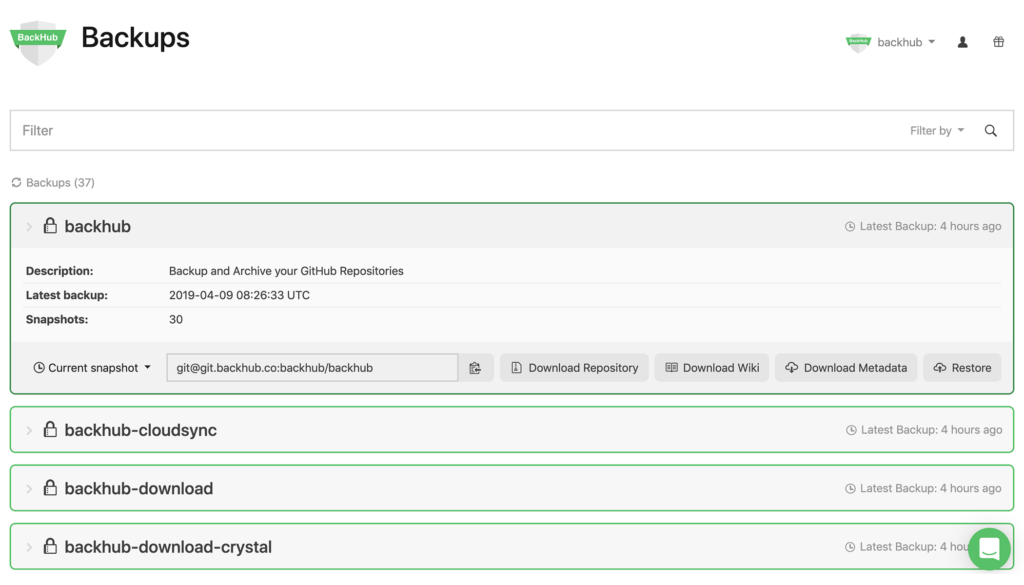Image resolution: width=1024 pixels, height=585 pixels.
Task: Click 'Latest Backup: 4 hours ago' on backhub-download
Action: [930, 488]
